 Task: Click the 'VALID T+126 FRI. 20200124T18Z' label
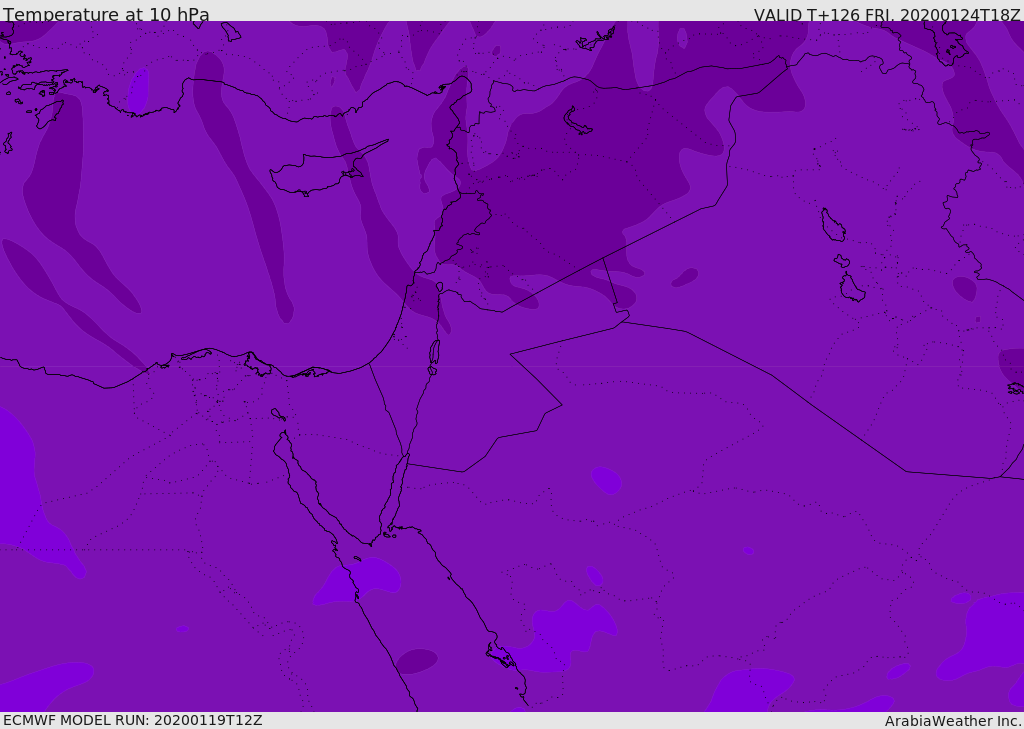887,15
